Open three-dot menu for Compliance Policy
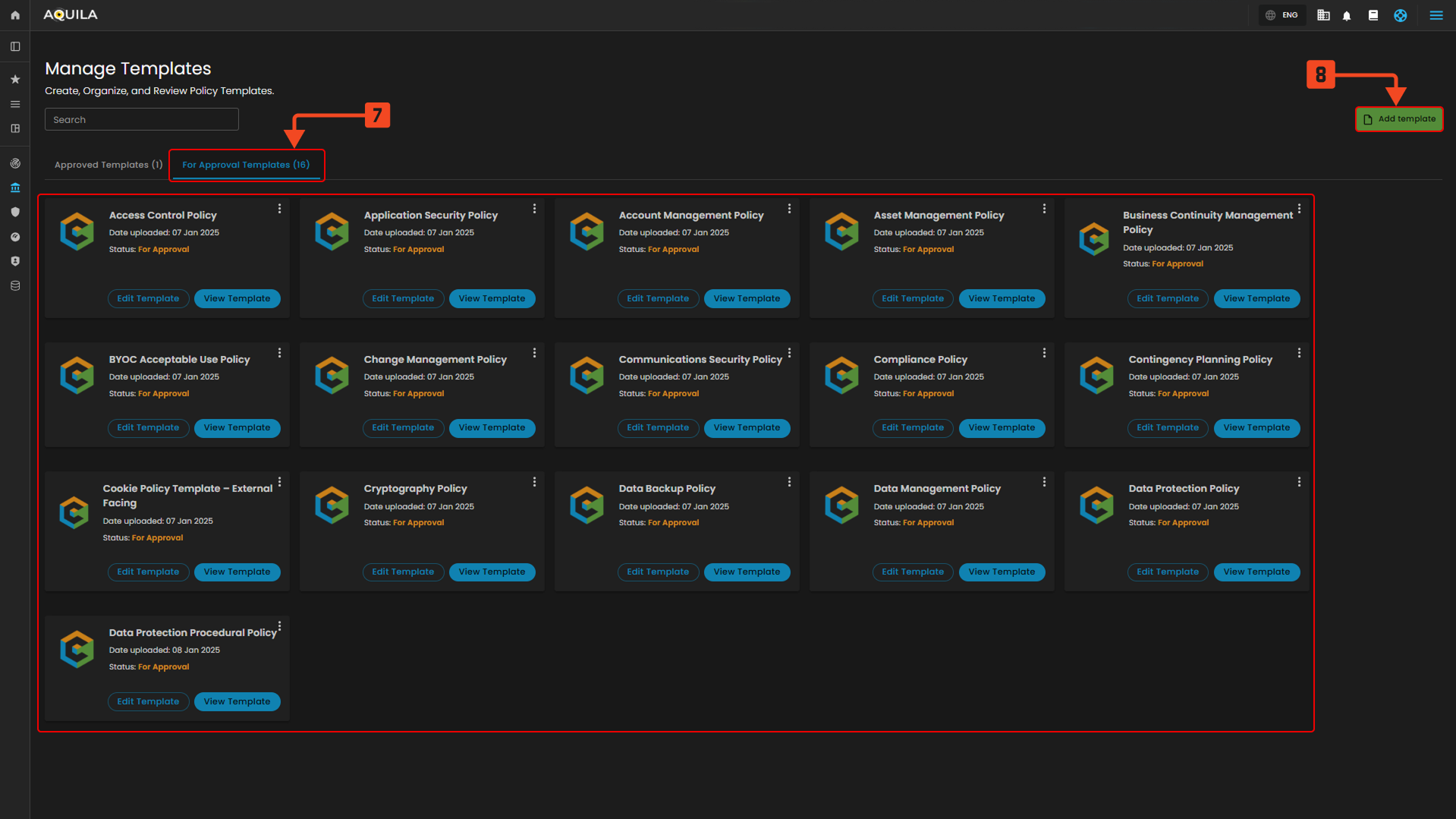Screen dimensions: 1456x819 coord(1044,353)
